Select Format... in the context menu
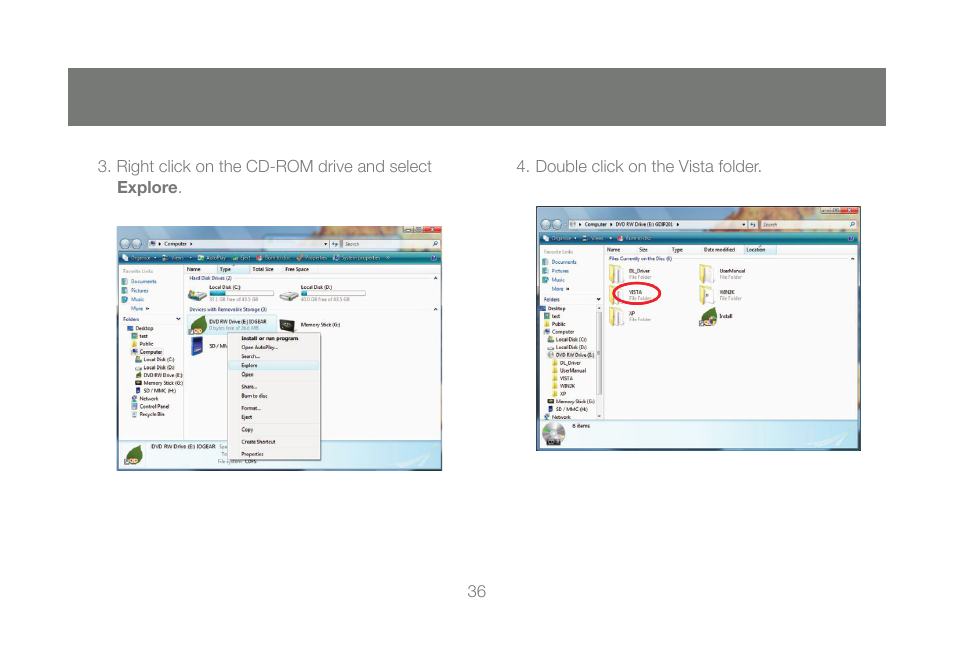 (x=273, y=408)
